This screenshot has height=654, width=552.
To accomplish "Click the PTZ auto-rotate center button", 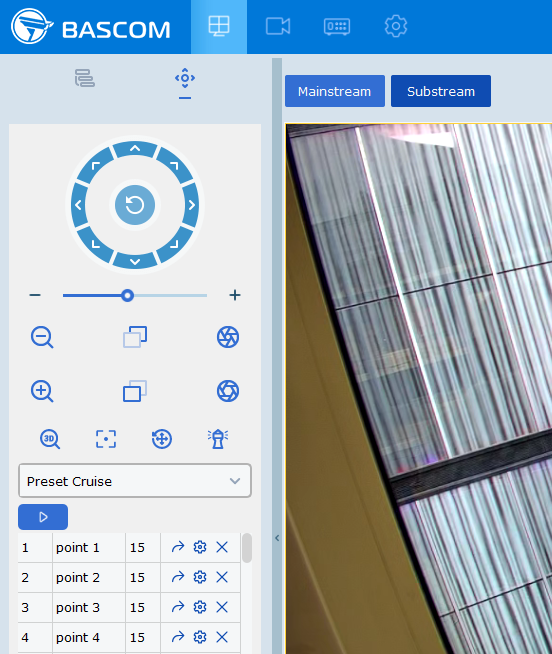I will point(135,205).
